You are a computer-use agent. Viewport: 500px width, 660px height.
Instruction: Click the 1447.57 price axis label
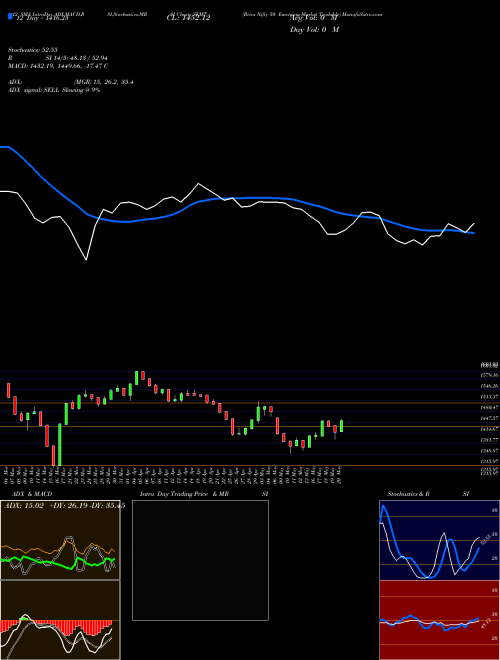click(x=490, y=418)
